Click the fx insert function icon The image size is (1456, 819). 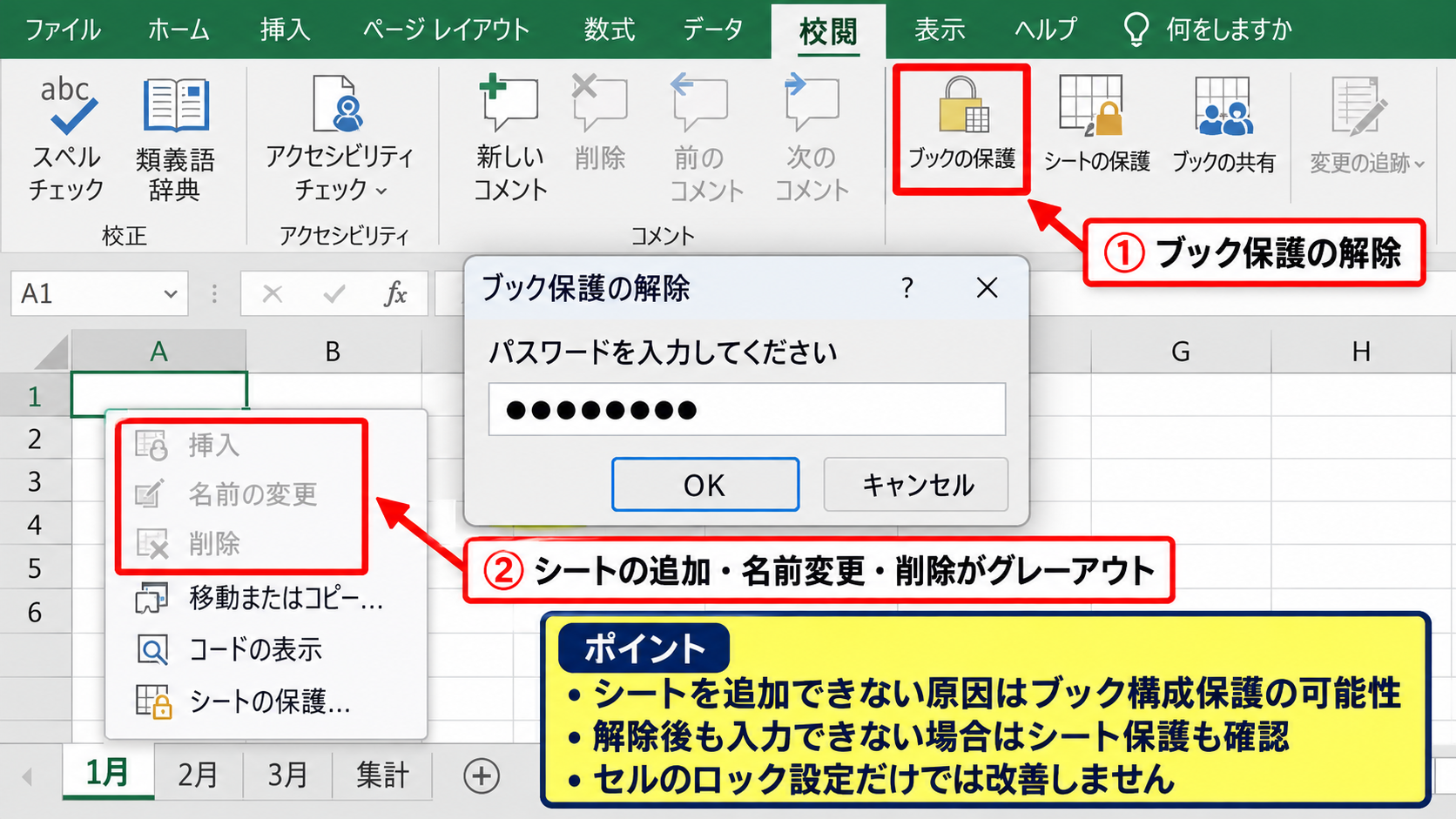coord(395,294)
